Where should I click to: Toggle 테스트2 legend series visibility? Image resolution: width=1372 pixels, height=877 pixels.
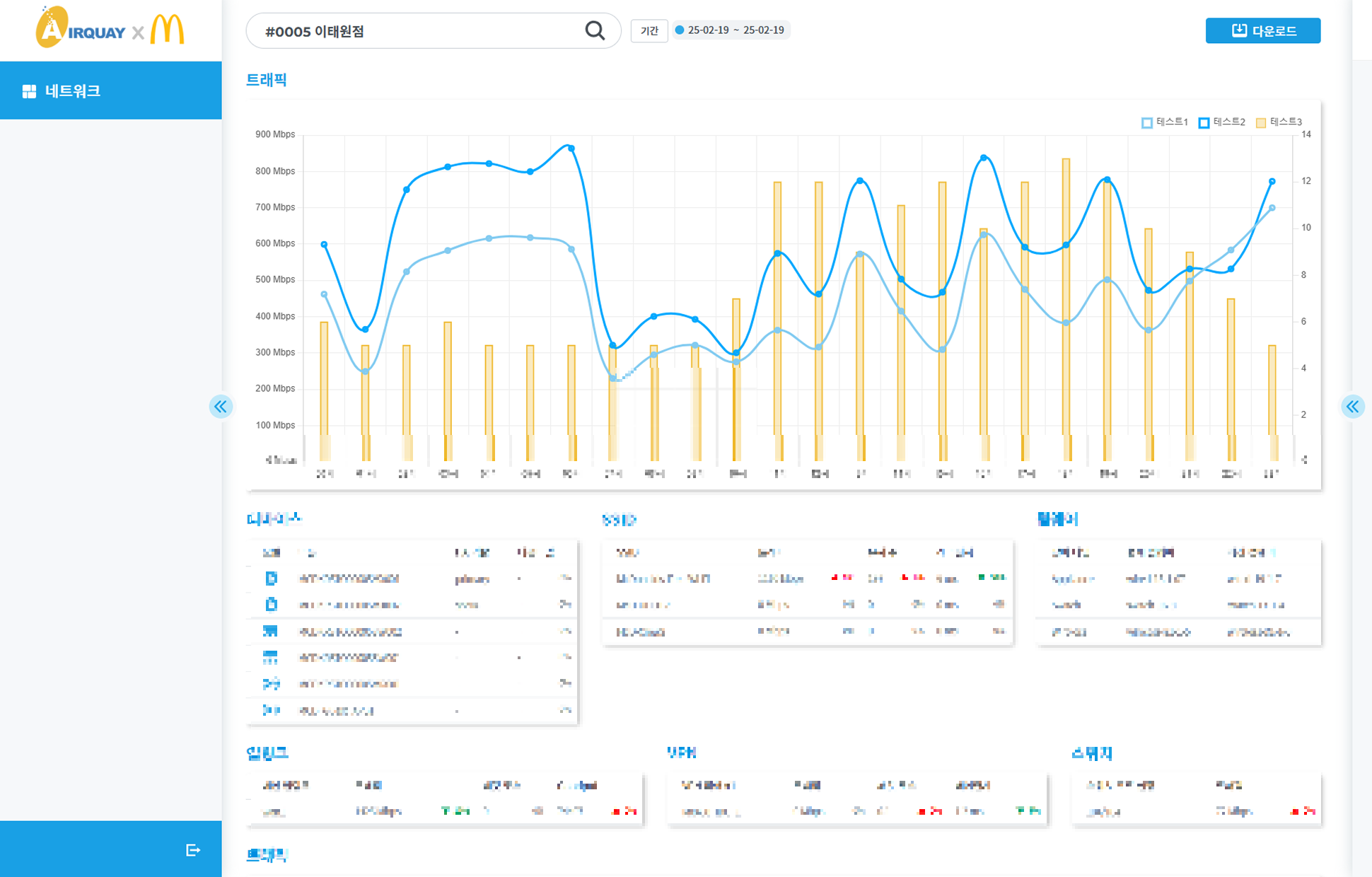[x=1221, y=122]
